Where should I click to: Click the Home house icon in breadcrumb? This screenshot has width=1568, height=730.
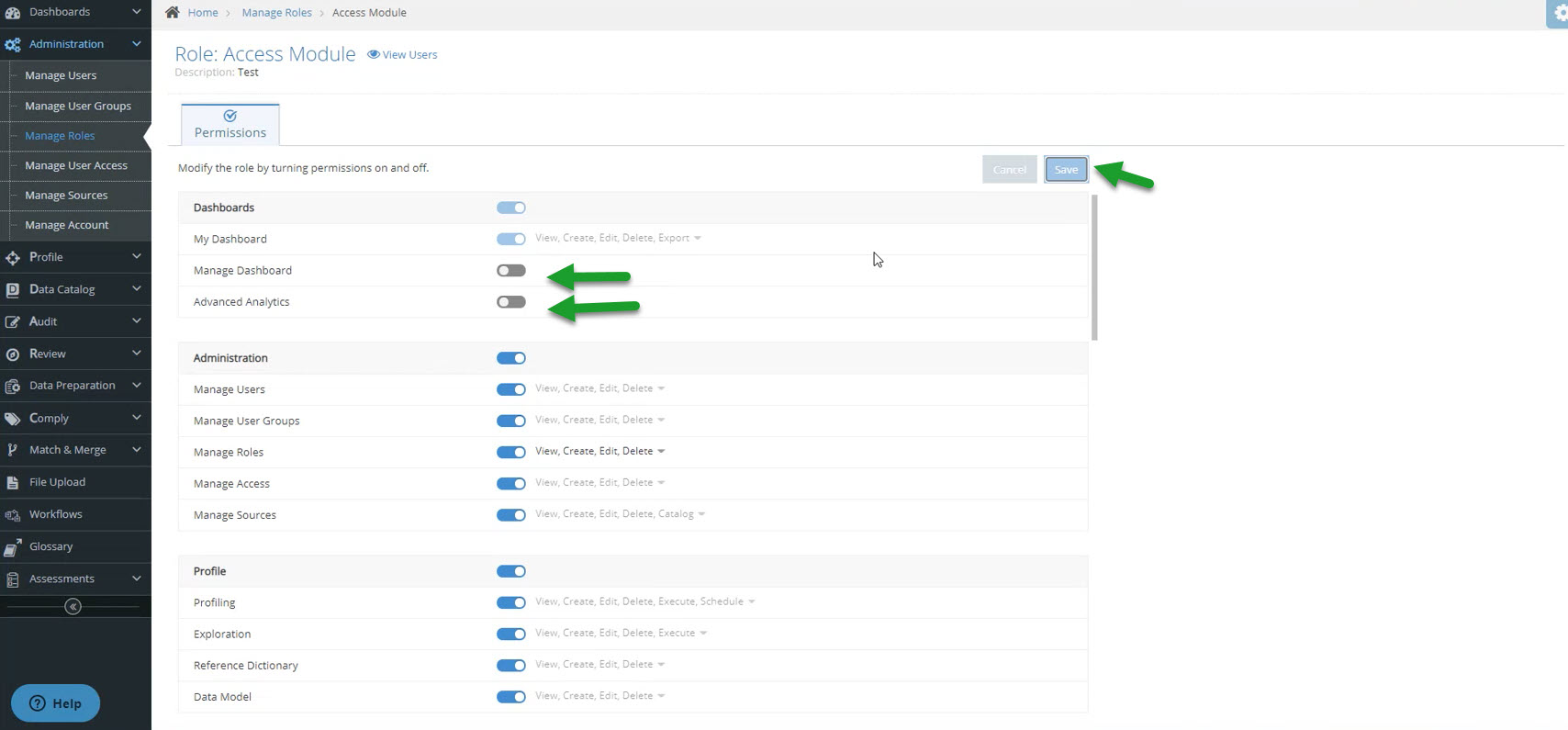(x=172, y=12)
